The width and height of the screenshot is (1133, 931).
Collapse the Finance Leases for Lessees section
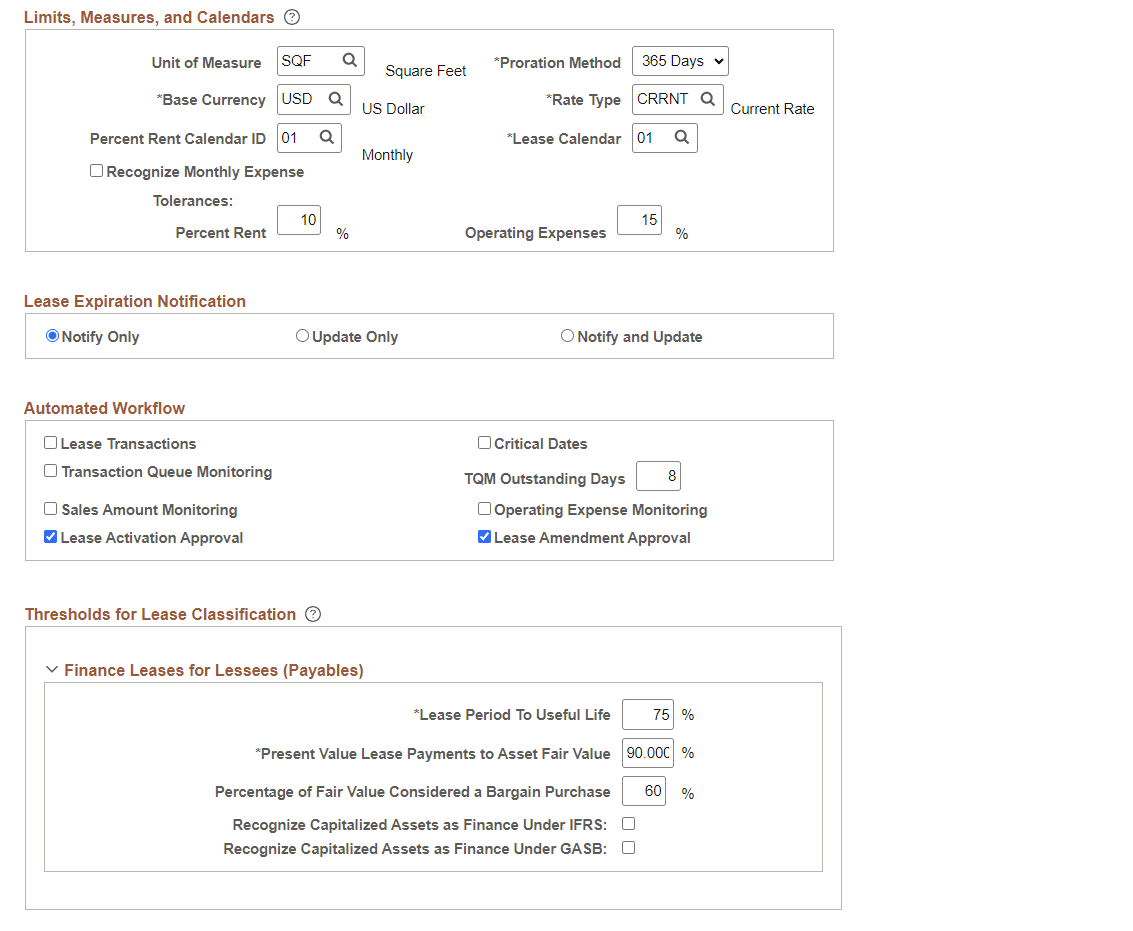[x=52, y=670]
